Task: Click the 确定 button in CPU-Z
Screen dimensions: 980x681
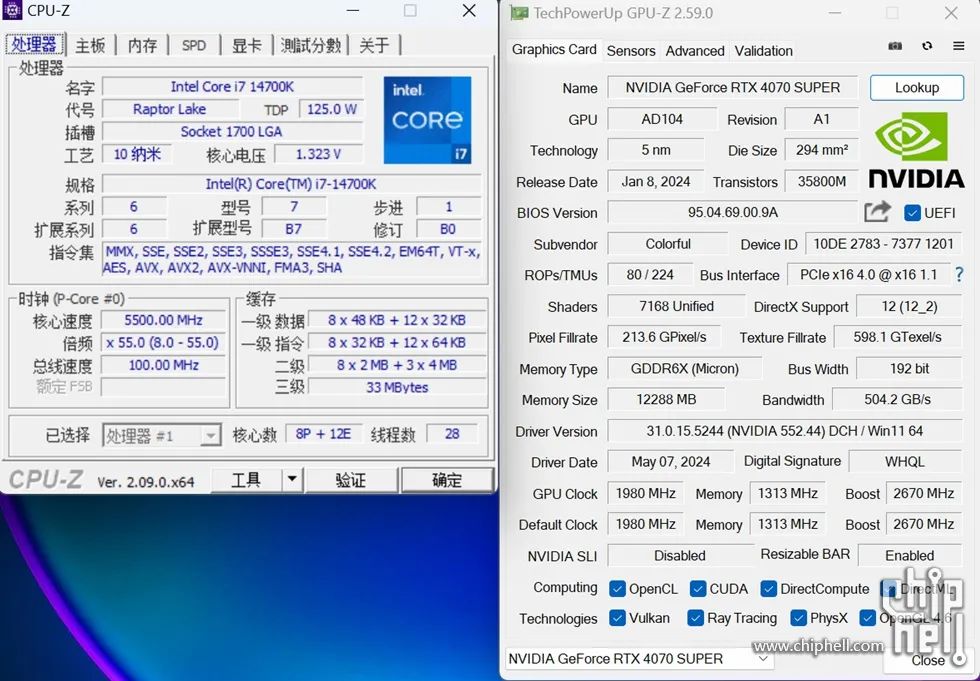Action: point(447,480)
